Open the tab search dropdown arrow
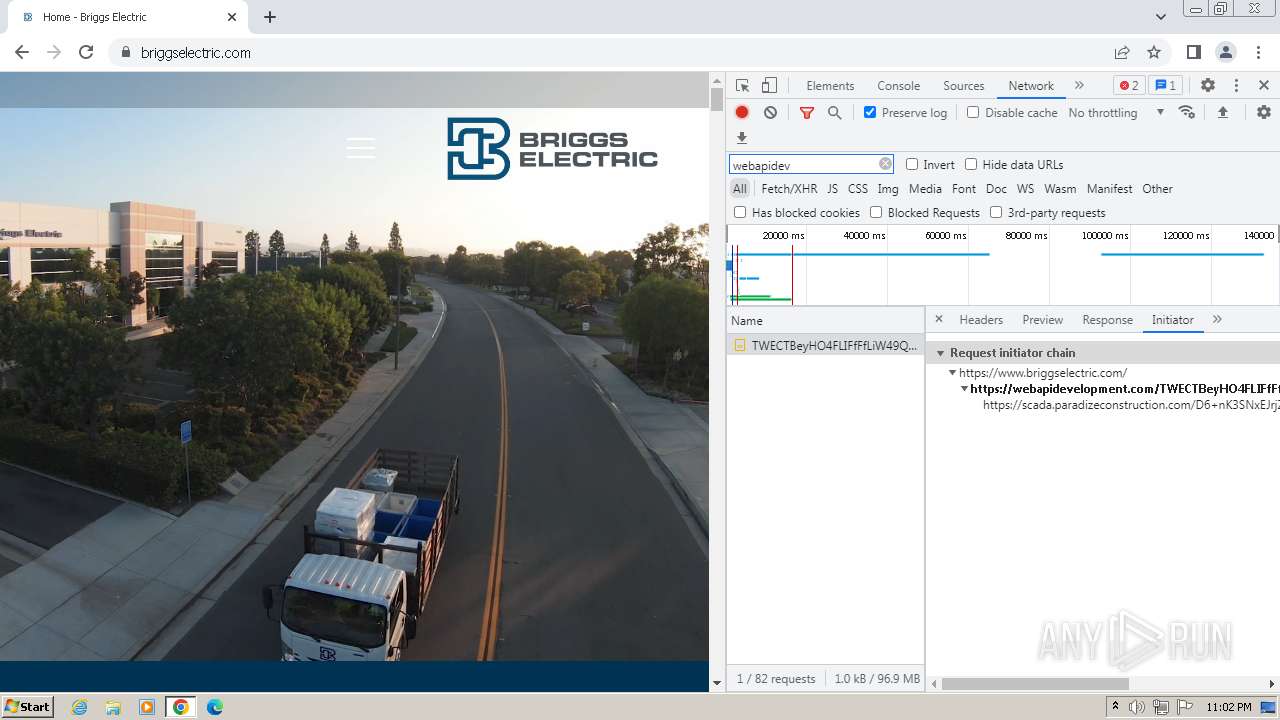This screenshot has width=1280, height=720. point(1160,17)
